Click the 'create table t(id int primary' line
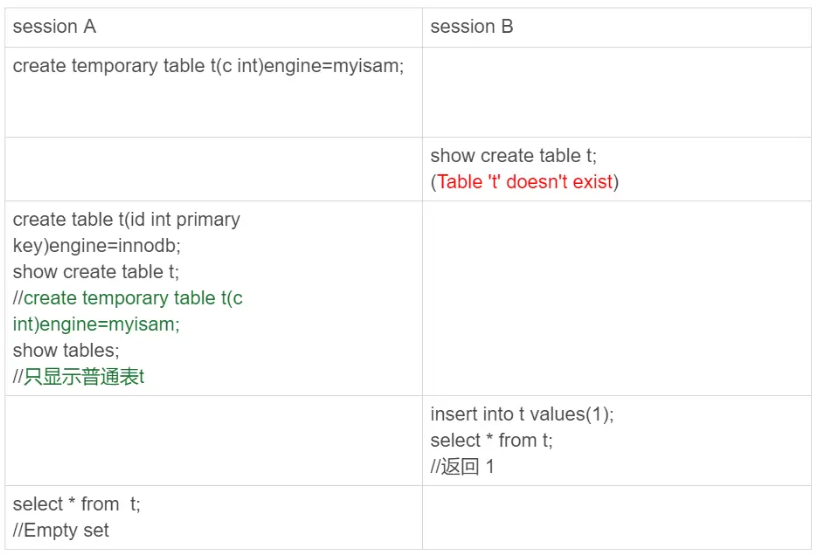Screen dimensions: 823x559 [x=126, y=219]
